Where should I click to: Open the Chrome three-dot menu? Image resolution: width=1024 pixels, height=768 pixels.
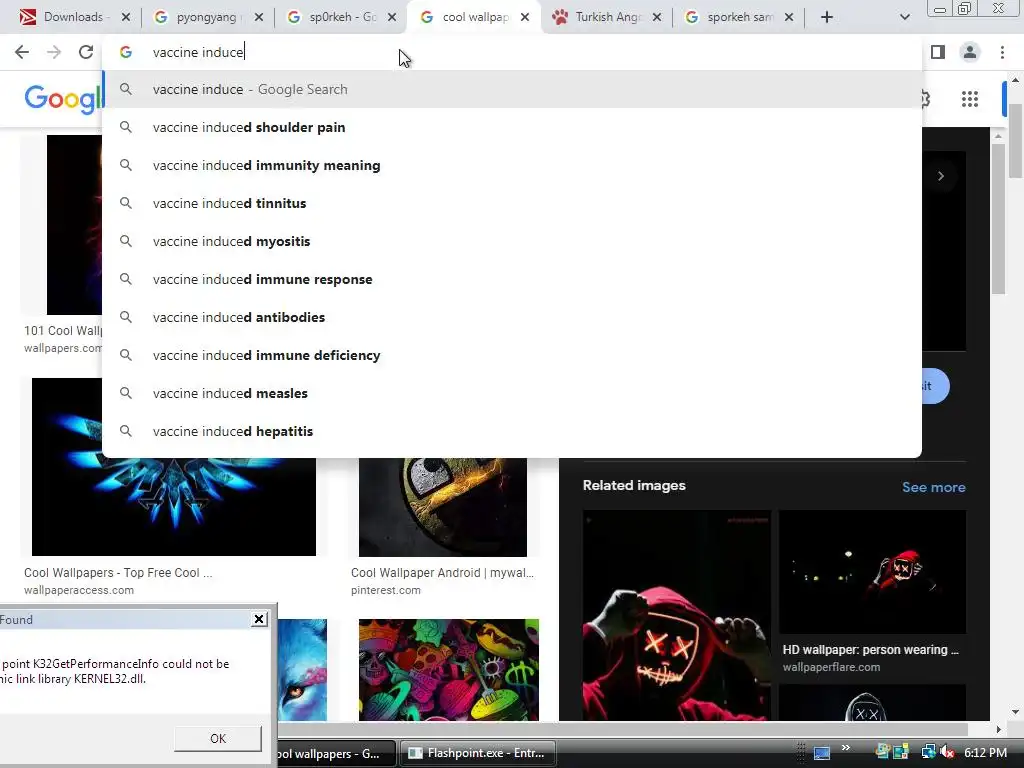pos(1002,52)
